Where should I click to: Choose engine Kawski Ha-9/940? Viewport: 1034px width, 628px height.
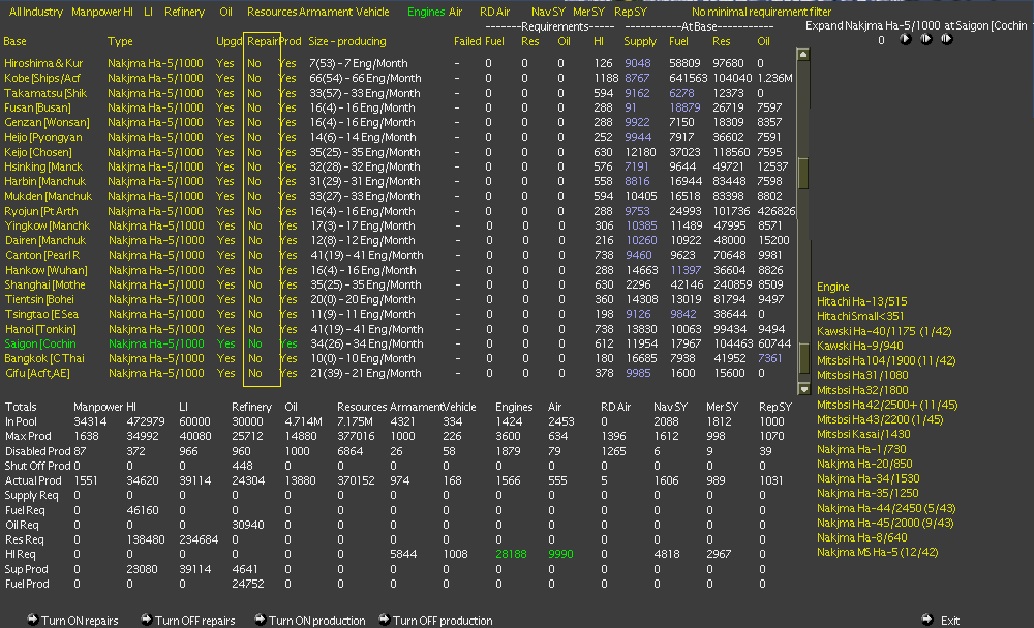click(860, 346)
